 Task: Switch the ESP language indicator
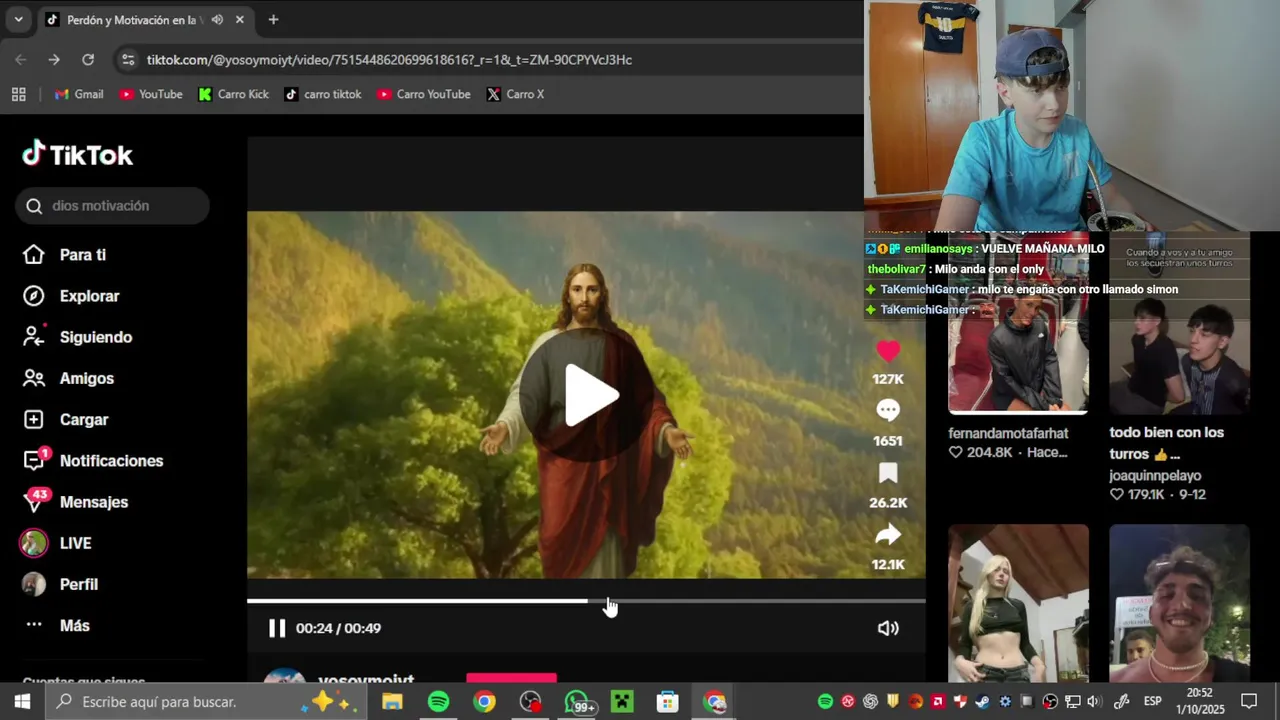click(x=1152, y=702)
